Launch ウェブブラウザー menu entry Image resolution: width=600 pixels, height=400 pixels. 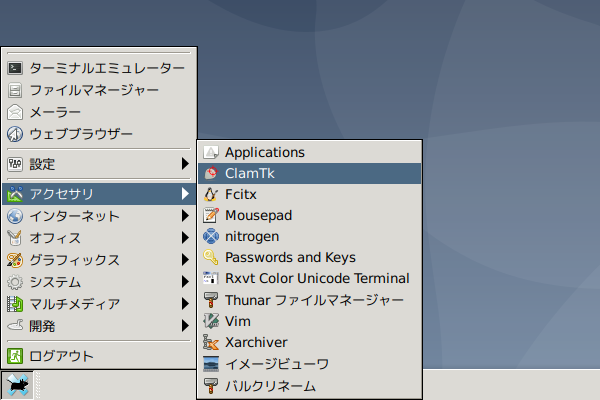coord(99,134)
